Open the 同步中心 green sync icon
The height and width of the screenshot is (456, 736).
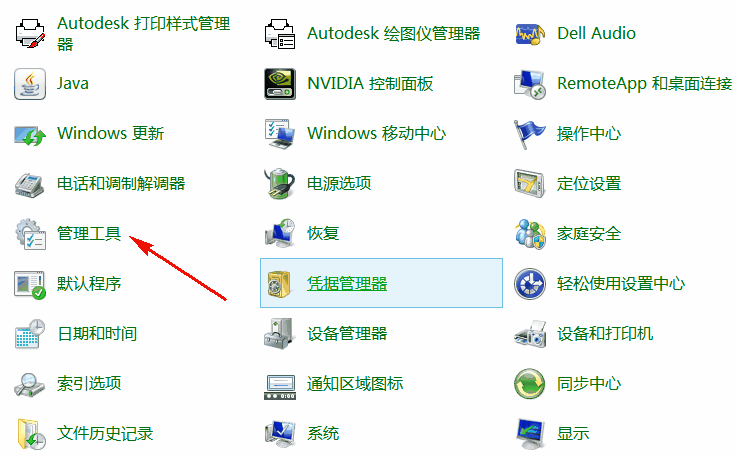(x=529, y=384)
